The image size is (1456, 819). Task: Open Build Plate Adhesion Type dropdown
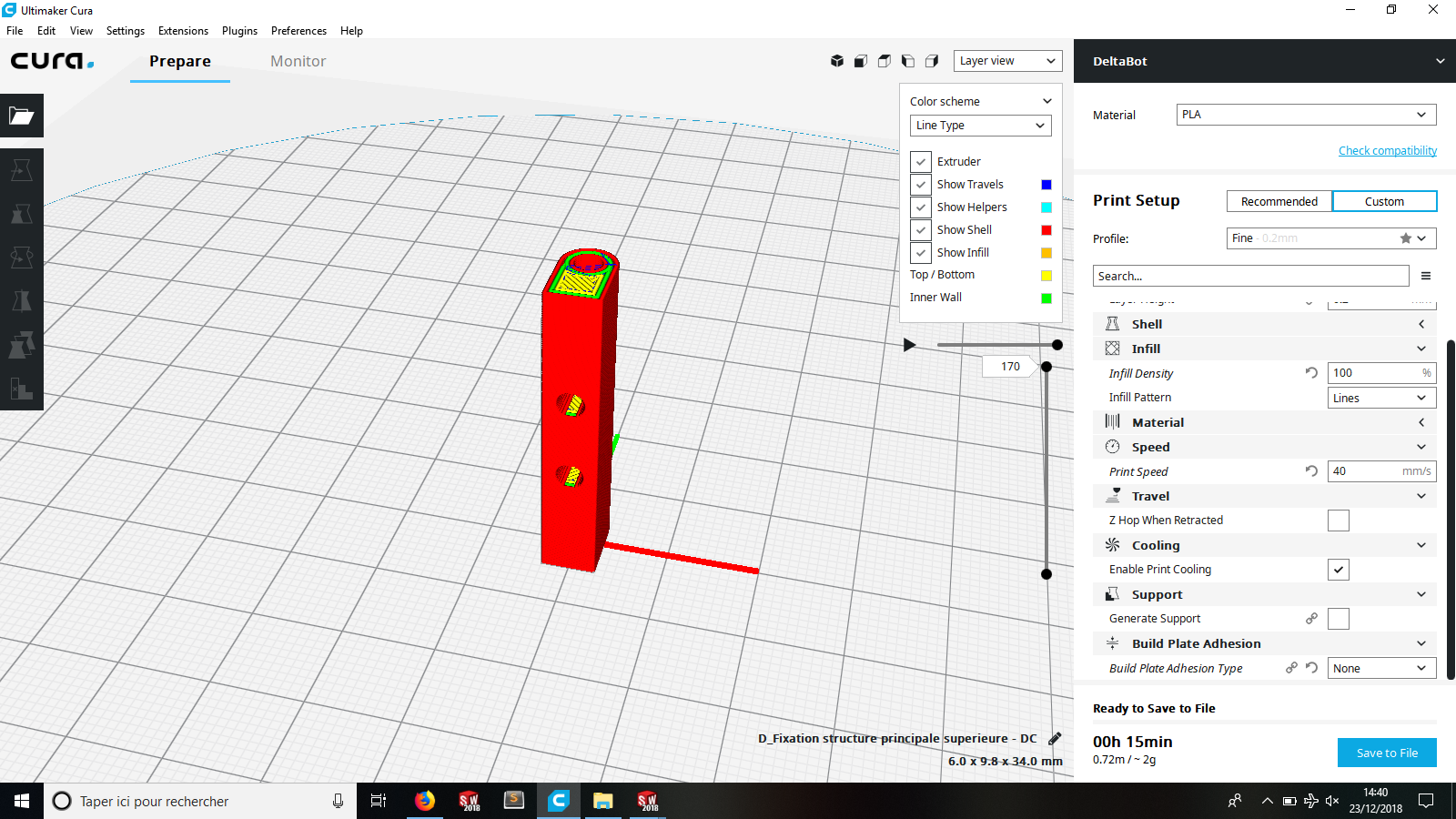pyautogui.click(x=1382, y=668)
